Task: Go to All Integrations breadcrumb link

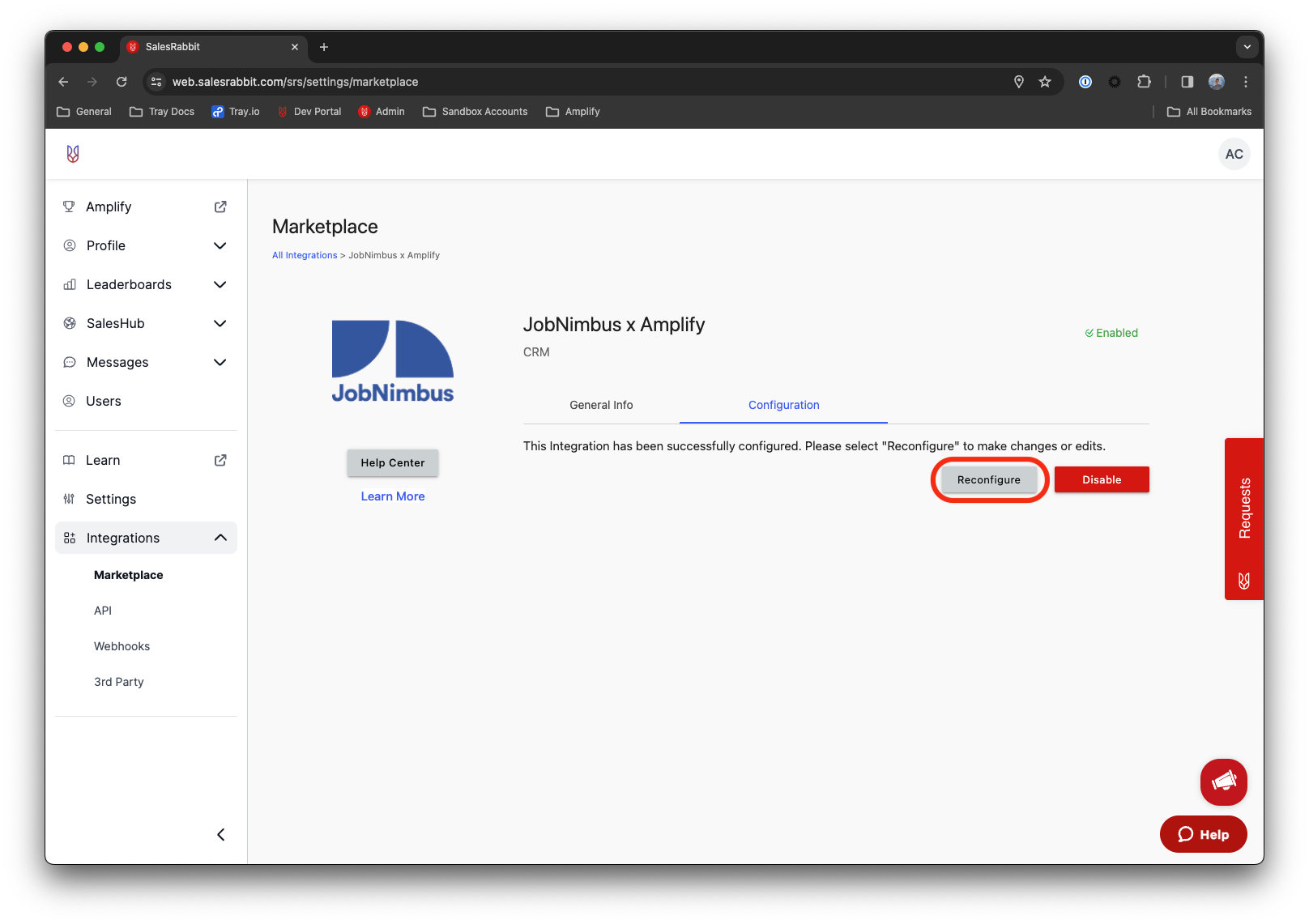Action: pos(305,255)
